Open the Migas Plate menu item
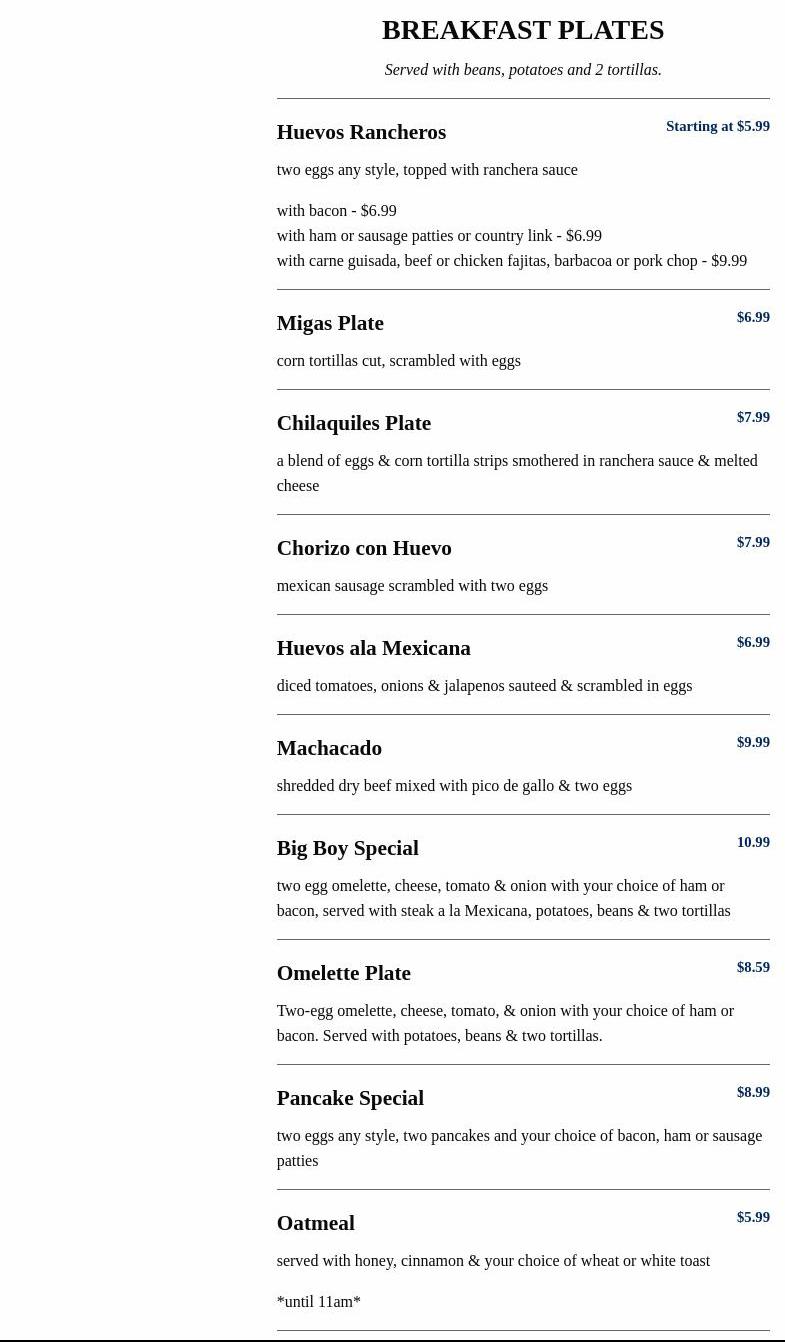 point(330,323)
